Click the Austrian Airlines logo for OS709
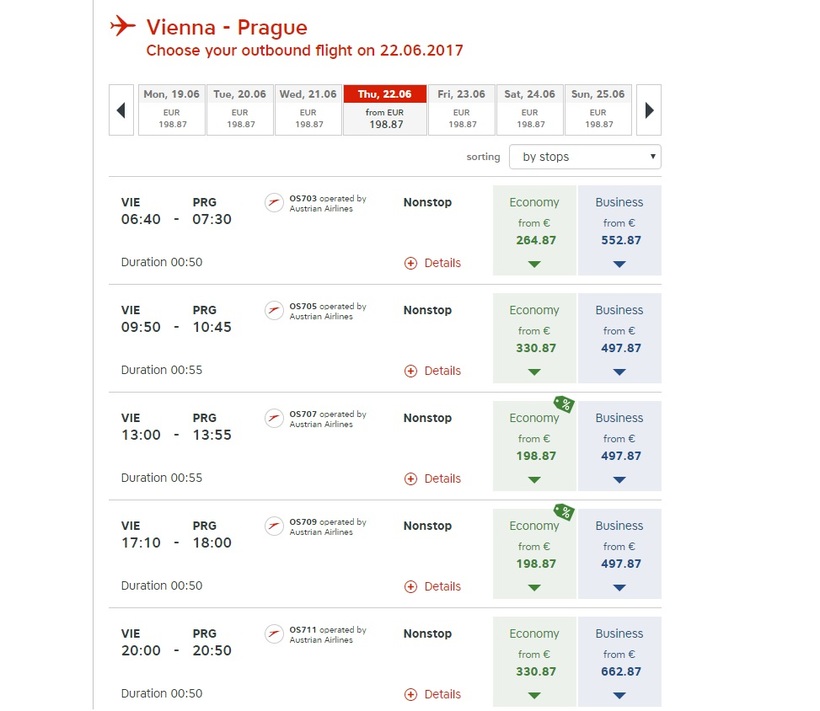820x711 pixels. click(274, 527)
